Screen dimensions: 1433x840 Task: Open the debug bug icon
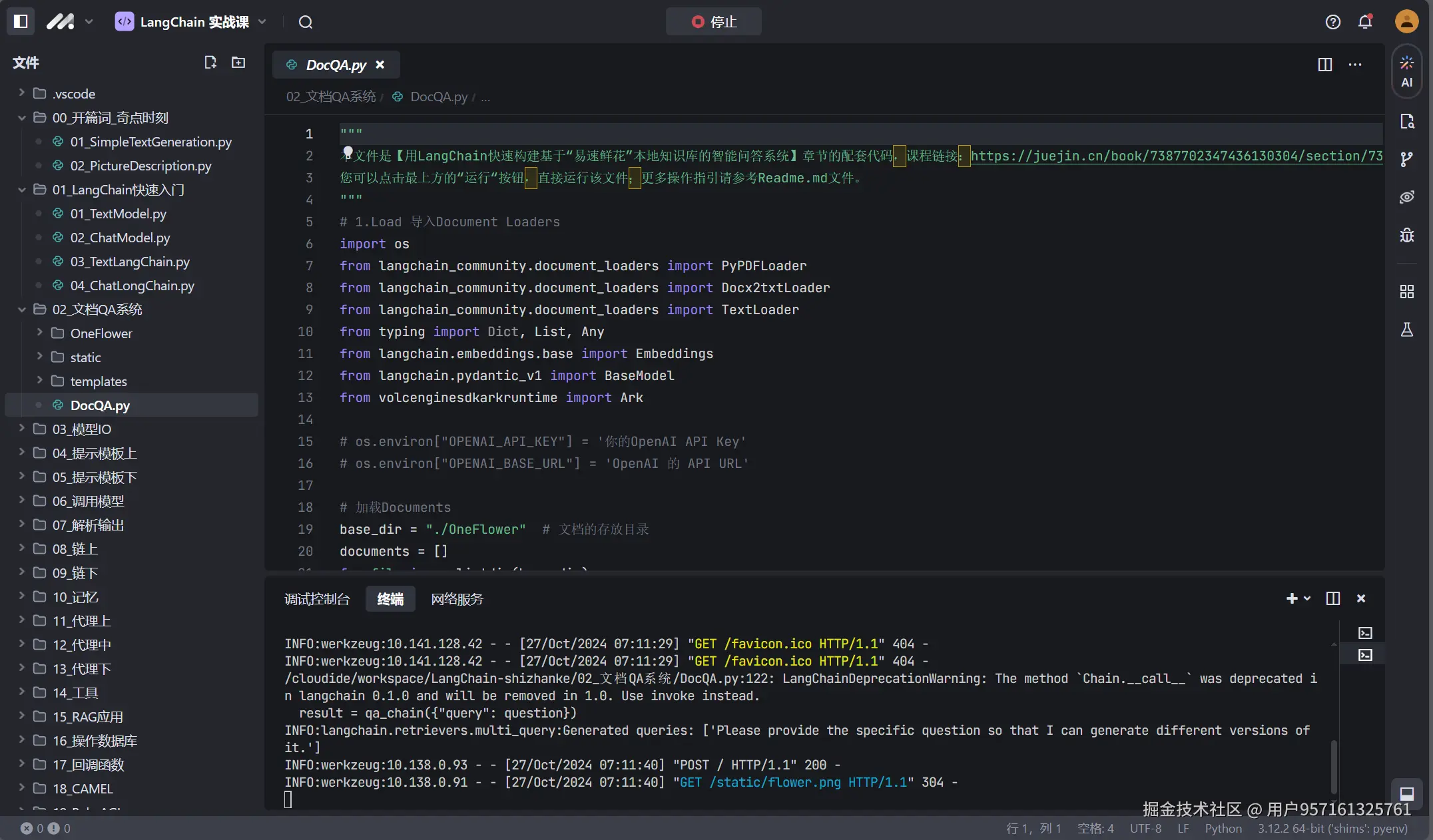click(1406, 236)
